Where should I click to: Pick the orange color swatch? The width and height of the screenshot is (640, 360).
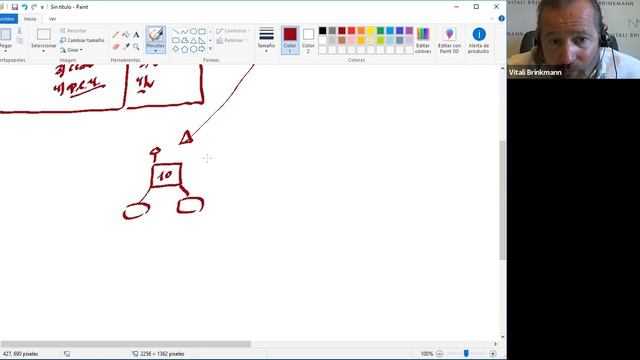(361, 31)
